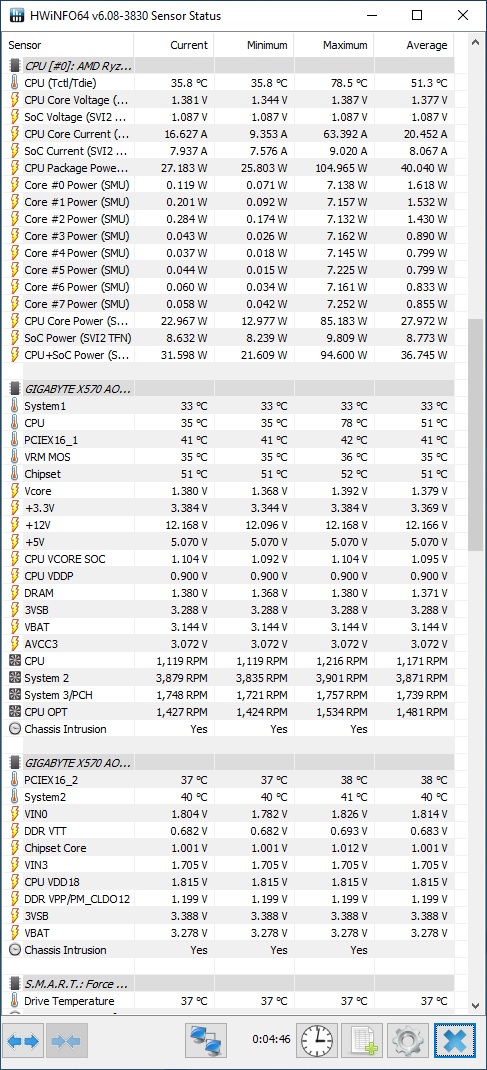Screen dimensions: 487x1070
Task: Open sensor settings gear icon
Action: (x=408, y=1041)
